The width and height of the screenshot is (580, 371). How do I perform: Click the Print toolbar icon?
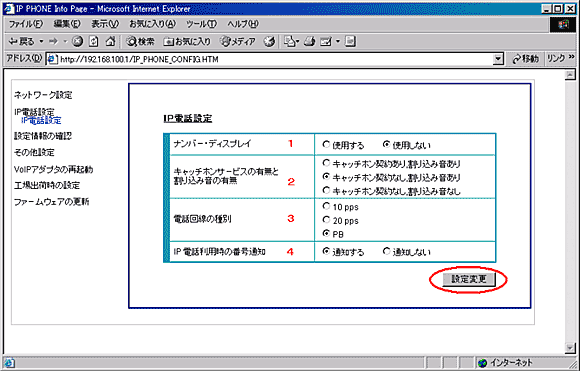309,41
